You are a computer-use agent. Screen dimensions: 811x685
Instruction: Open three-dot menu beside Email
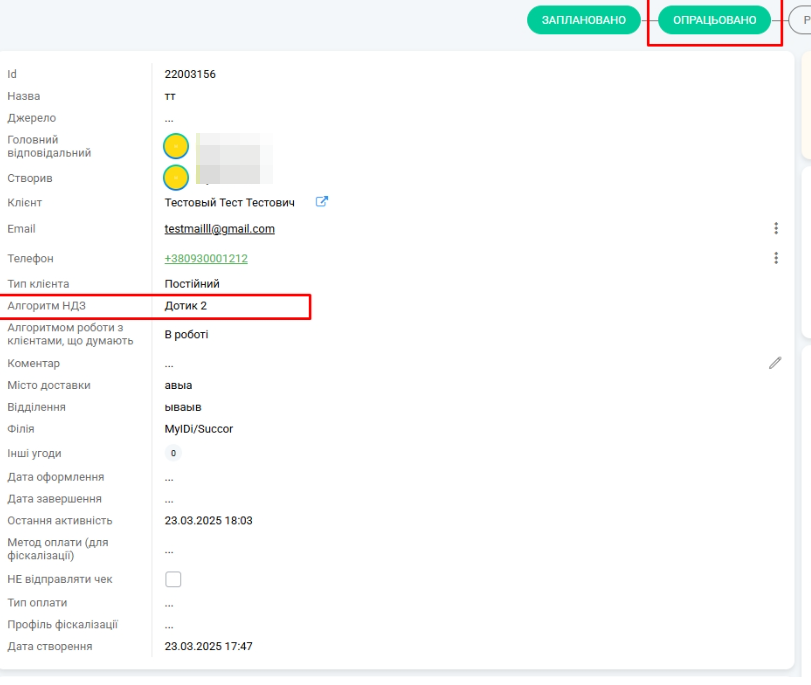point(776,229)
